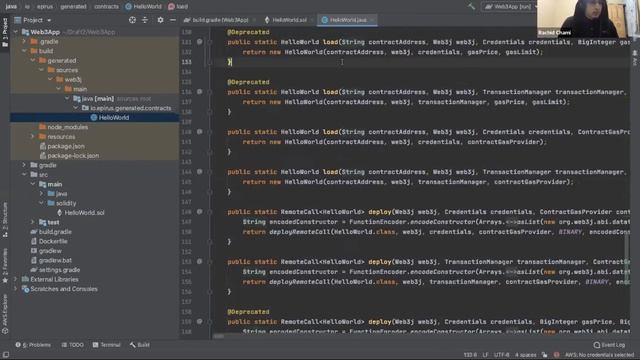Expand the top .gradle folder
Viewport: 640px width, 360px height.
pos(24,41)
